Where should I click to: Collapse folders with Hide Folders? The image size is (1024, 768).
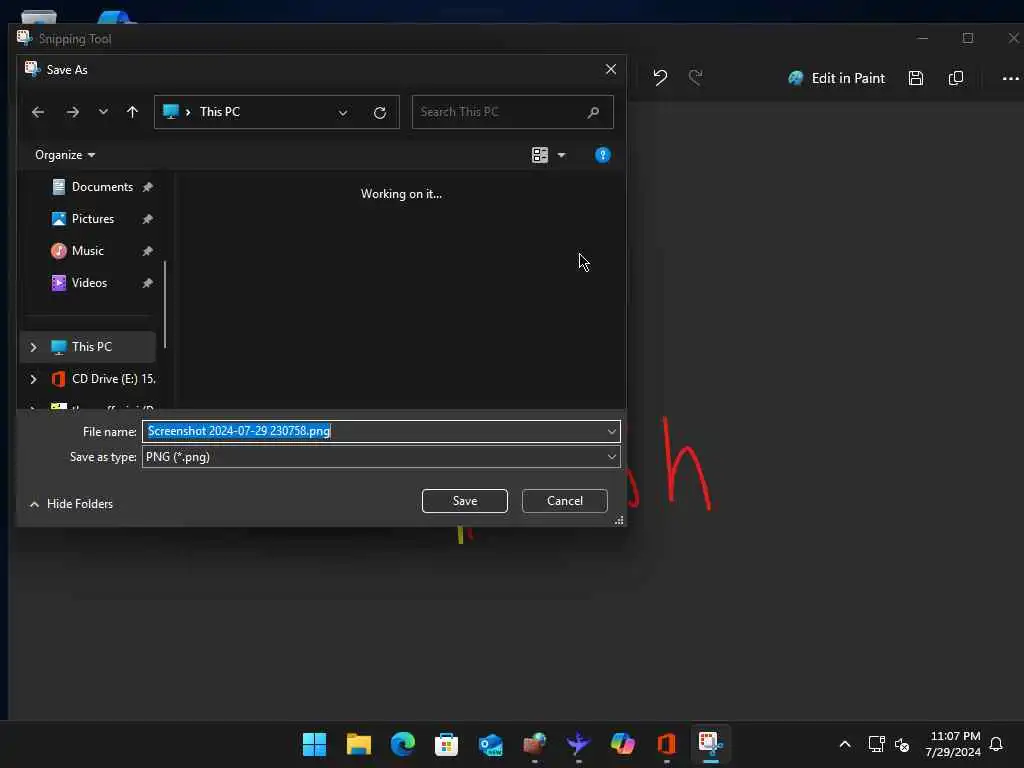71,504
